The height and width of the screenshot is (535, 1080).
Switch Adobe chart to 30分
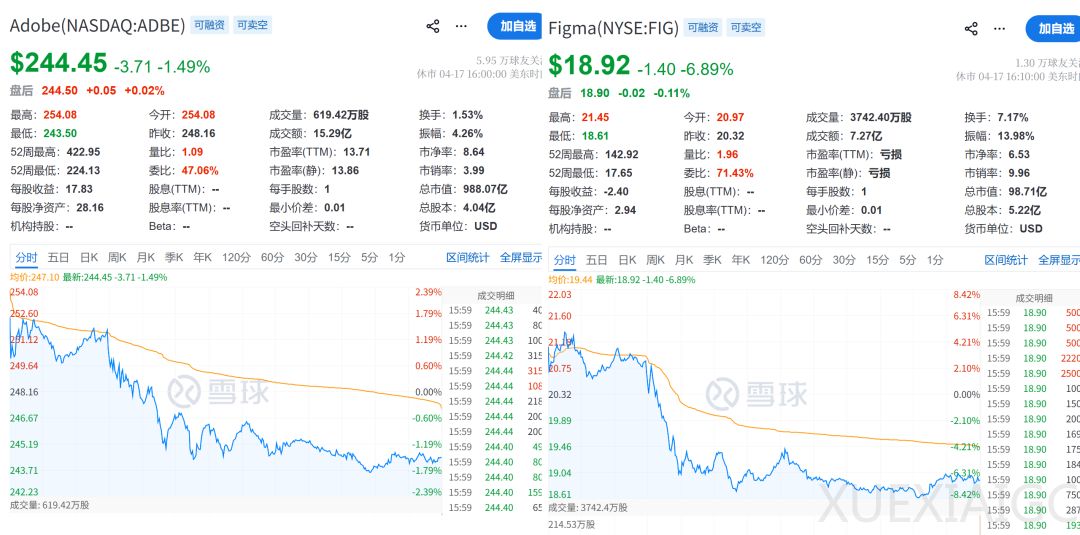[x=306, y=258]
